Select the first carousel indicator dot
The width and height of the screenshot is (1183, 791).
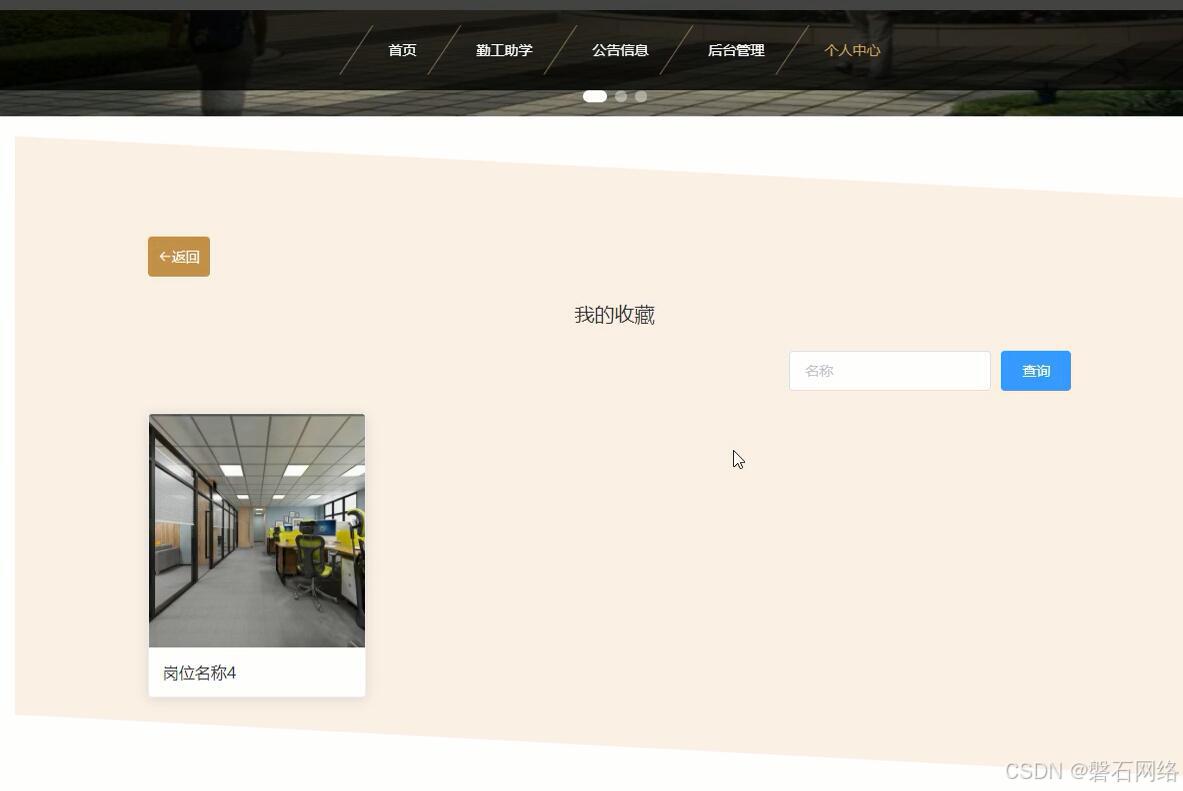click(x=594, y=96)
